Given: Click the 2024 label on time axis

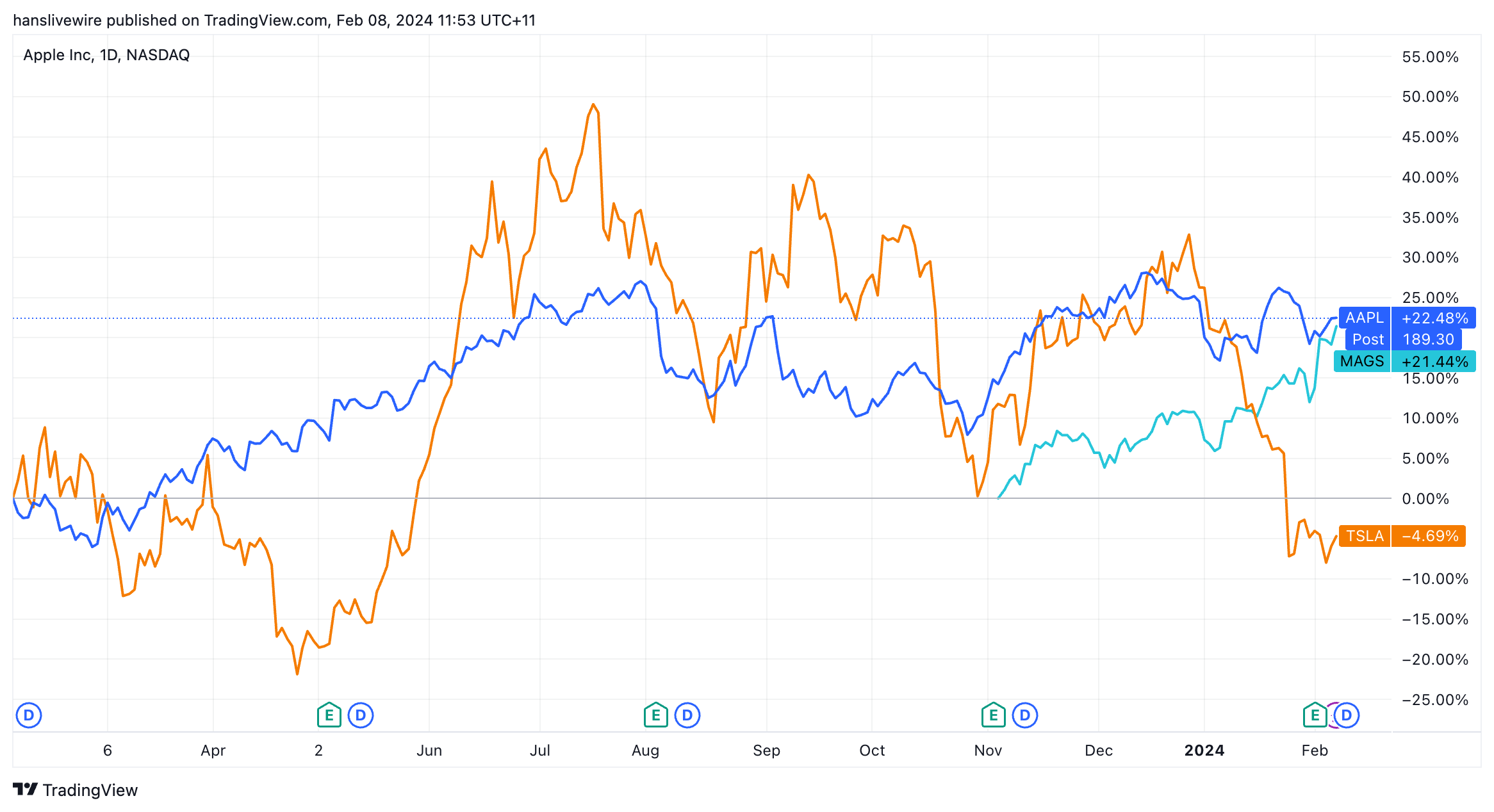Looking at the screenshot, I should point(1204,751).
